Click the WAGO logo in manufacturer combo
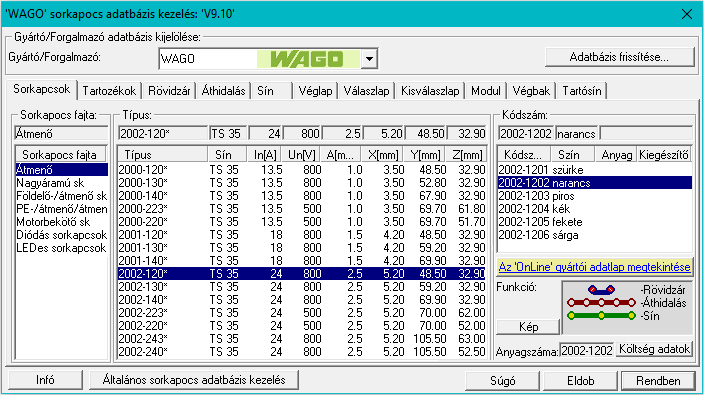This screenshot has height=395, width=704. tap(308, 59)
